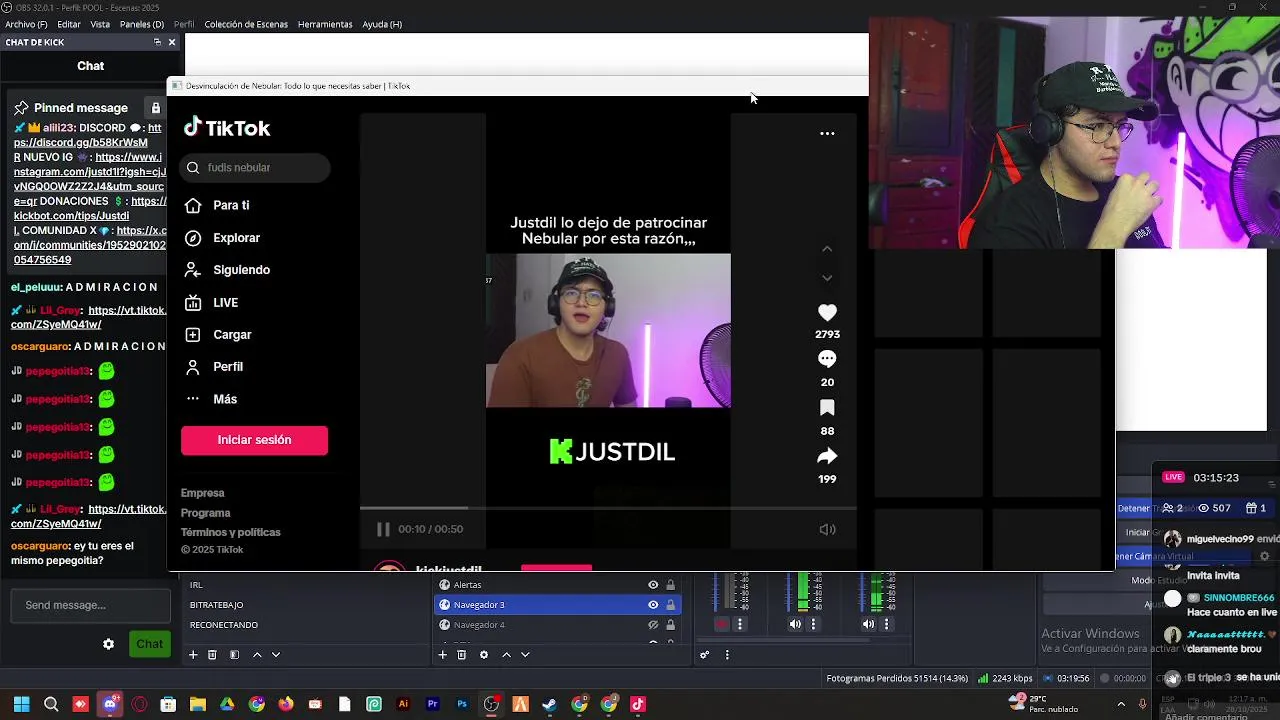
Task: Open source properties gear icon
Action: click(x=484, y=655)
